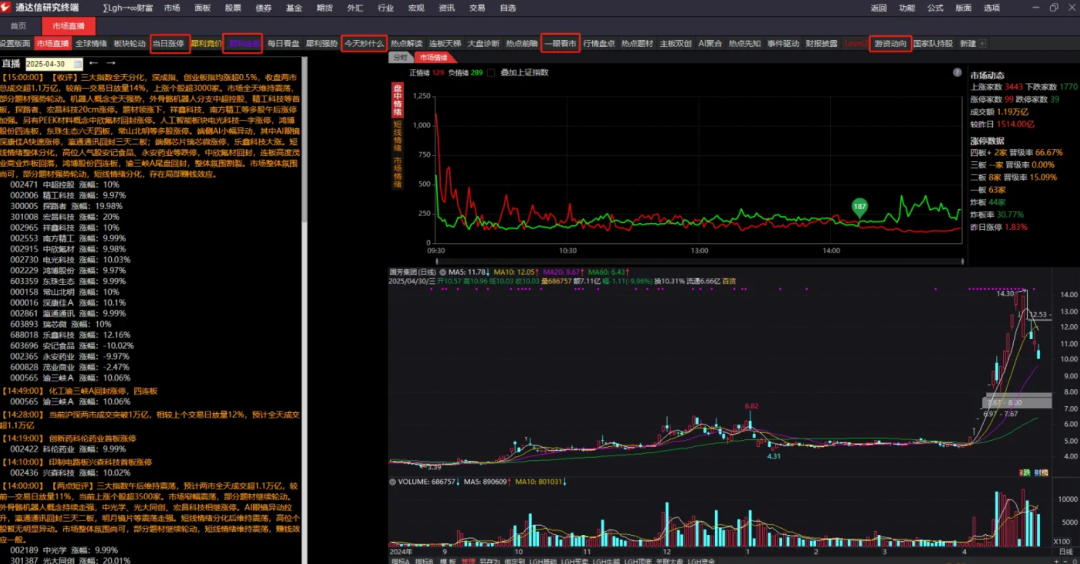Open the 犀利竞价 view

click(x=206, y=43)
